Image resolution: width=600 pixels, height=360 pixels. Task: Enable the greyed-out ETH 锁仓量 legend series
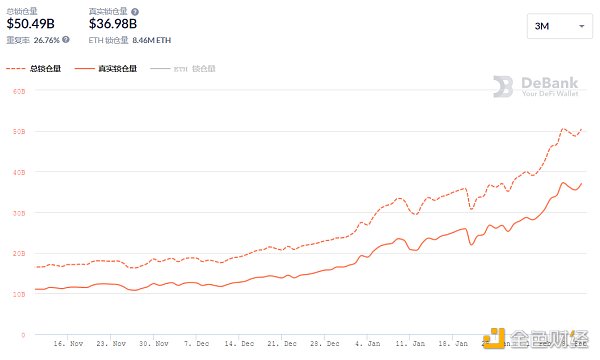click(183, 69)
